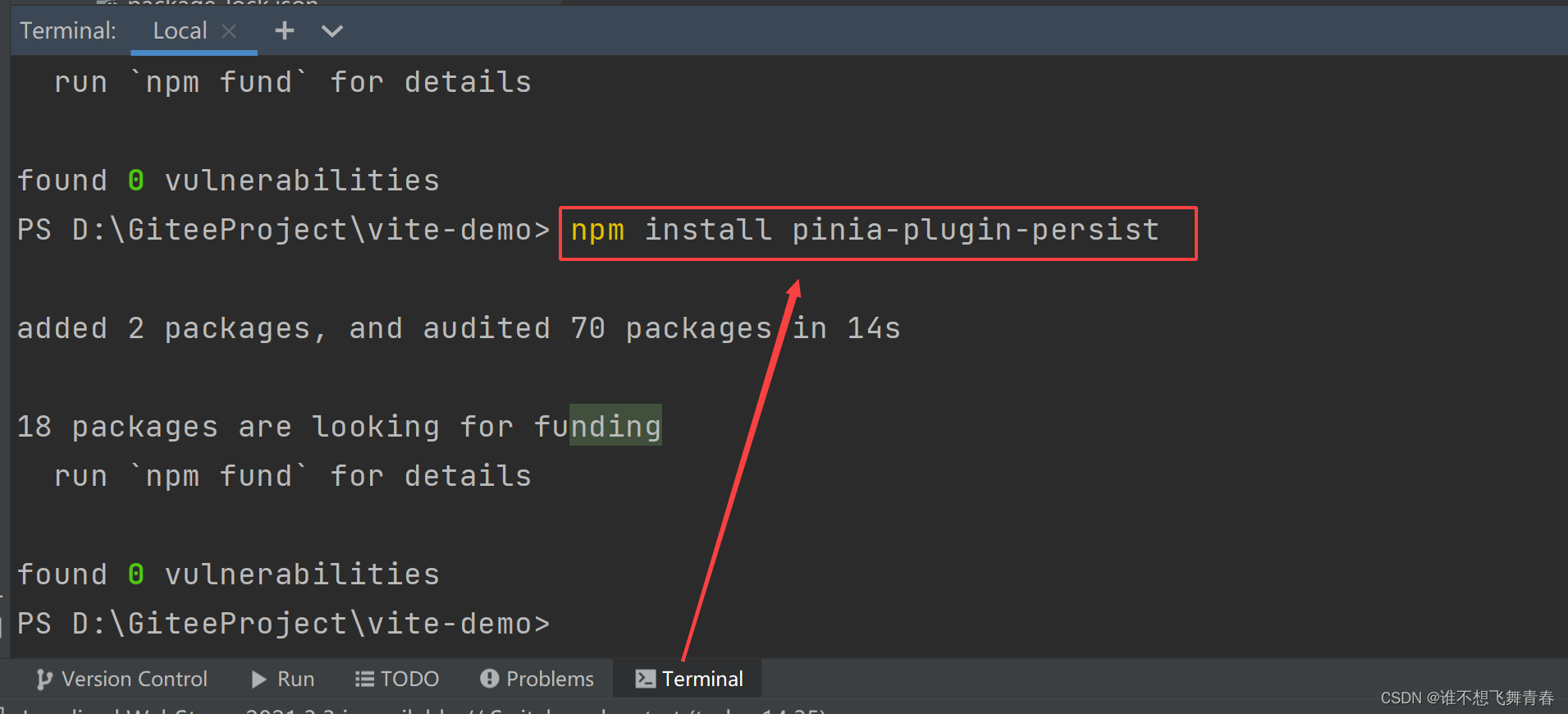Click the Terminal prompt icon in bottom bar
Image resolution: width=1568 pixels, height=714 pixels.
pos(645,679)
